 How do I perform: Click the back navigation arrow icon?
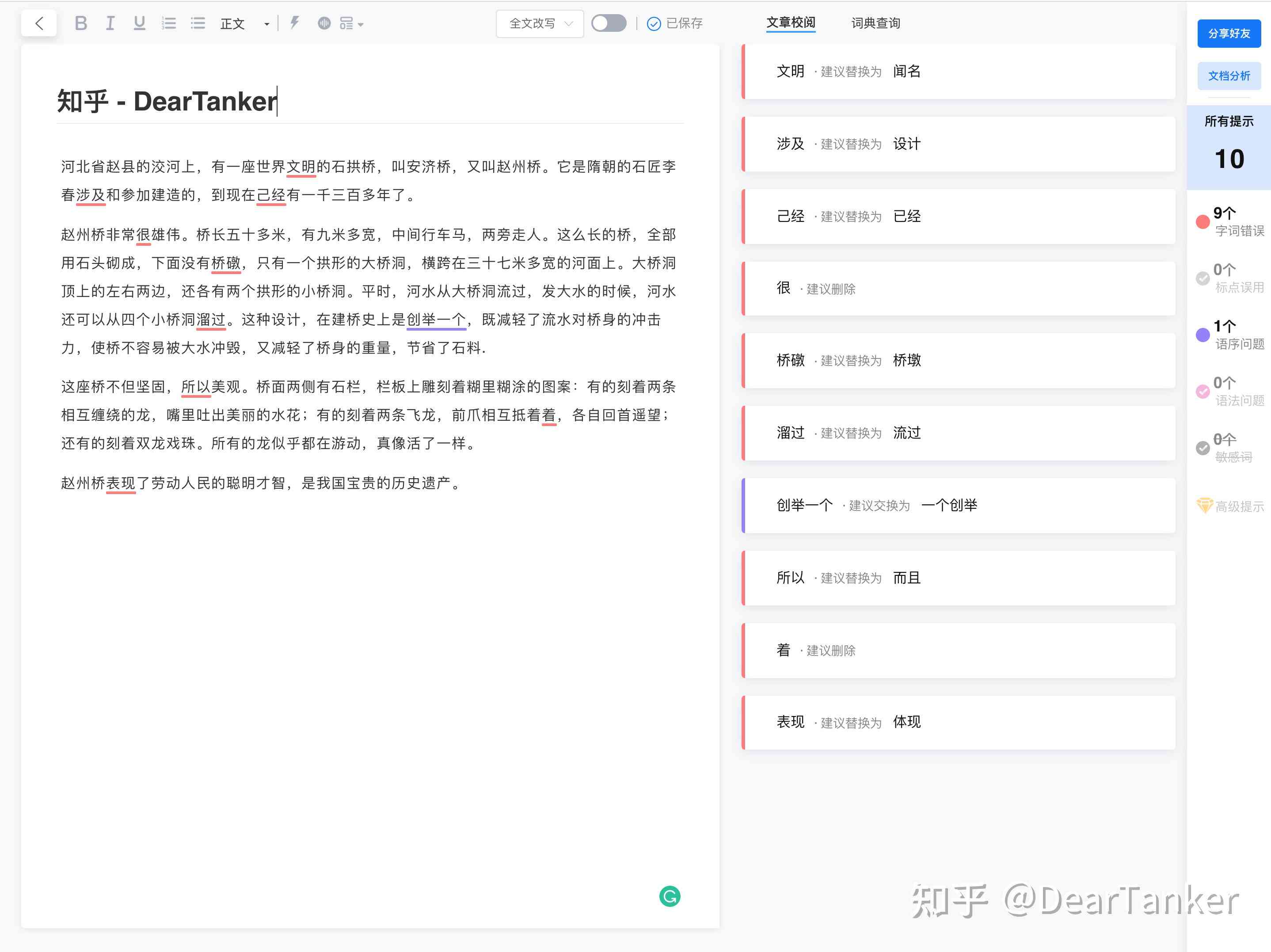pos(39,22)
